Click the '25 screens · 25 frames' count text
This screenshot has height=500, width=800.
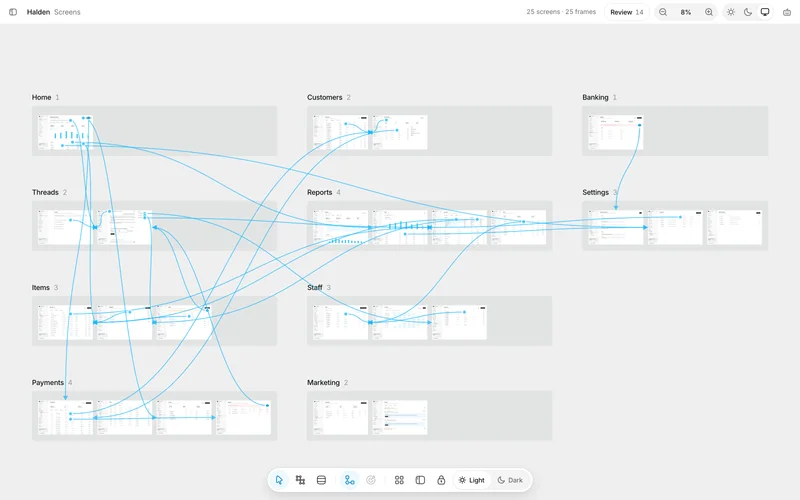561,12
